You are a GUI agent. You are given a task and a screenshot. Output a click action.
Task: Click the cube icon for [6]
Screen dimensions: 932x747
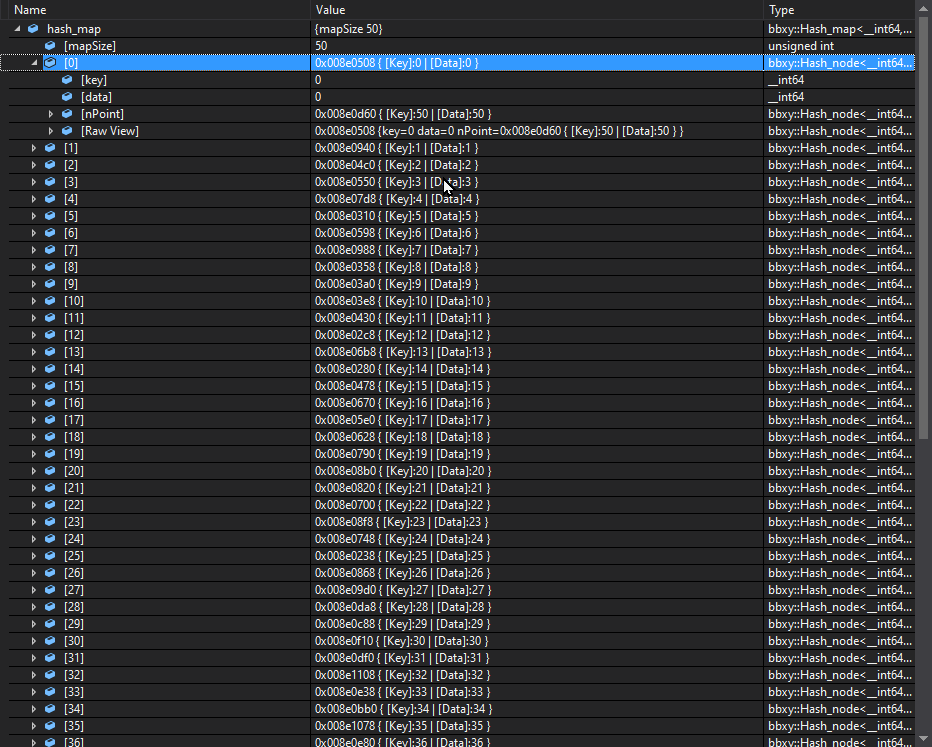51,233
